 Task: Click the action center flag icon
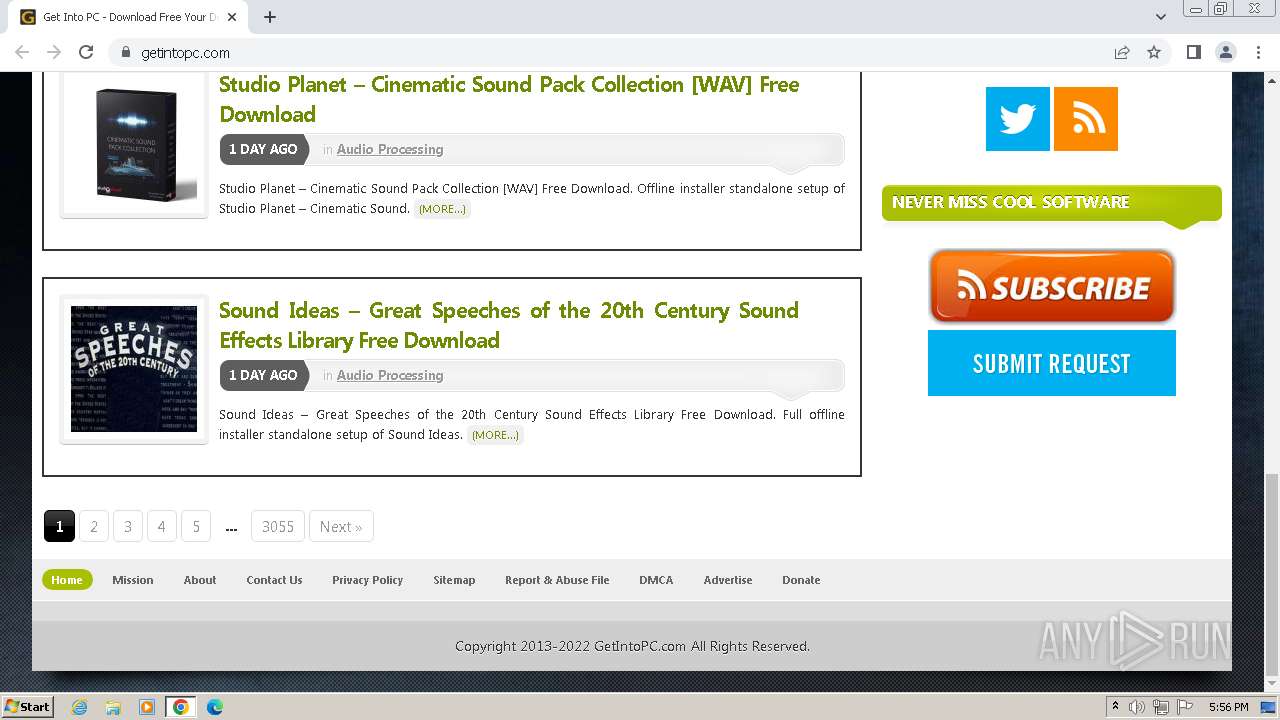pos(1184,707)
